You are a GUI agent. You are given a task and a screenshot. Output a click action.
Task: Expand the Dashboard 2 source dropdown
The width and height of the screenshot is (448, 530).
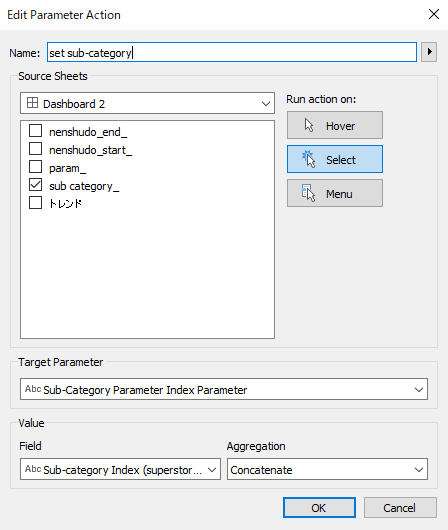[147, 103]
